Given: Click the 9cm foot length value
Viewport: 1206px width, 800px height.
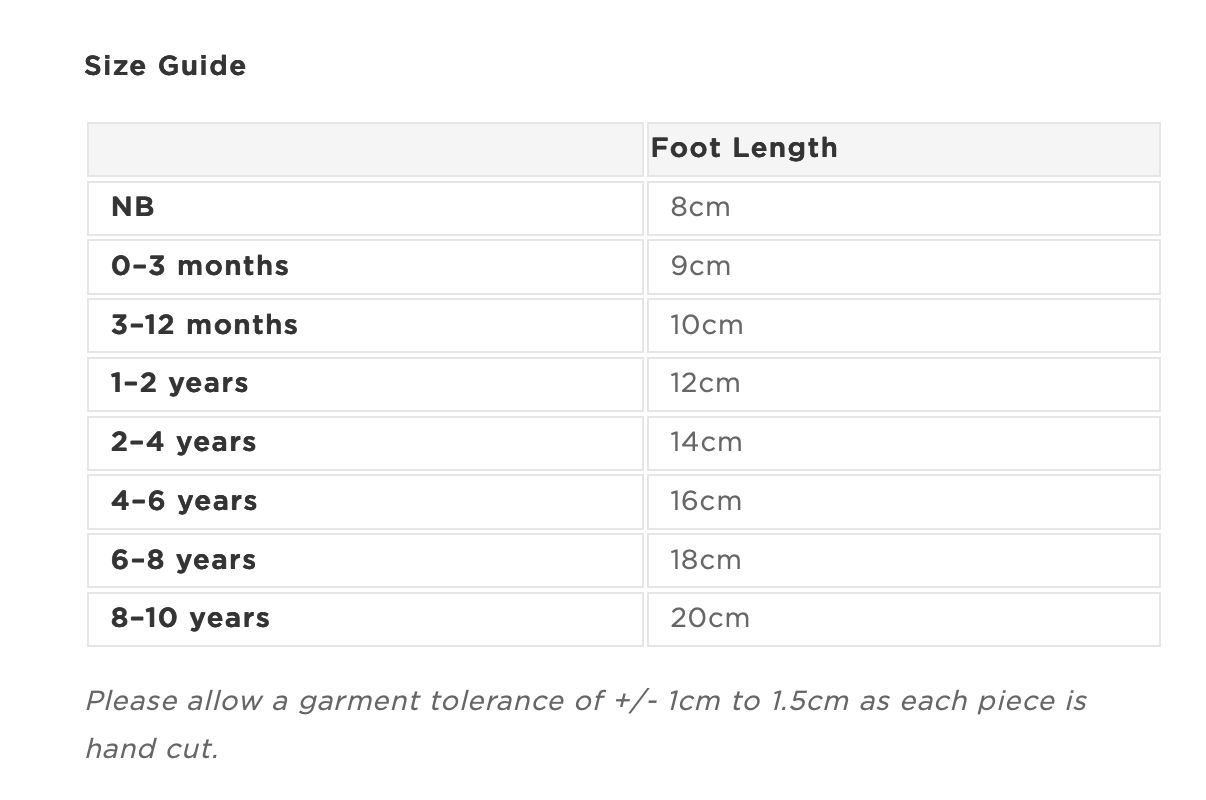Looking at the screenshot, I should pyautogui.click(x=700, y=266).
